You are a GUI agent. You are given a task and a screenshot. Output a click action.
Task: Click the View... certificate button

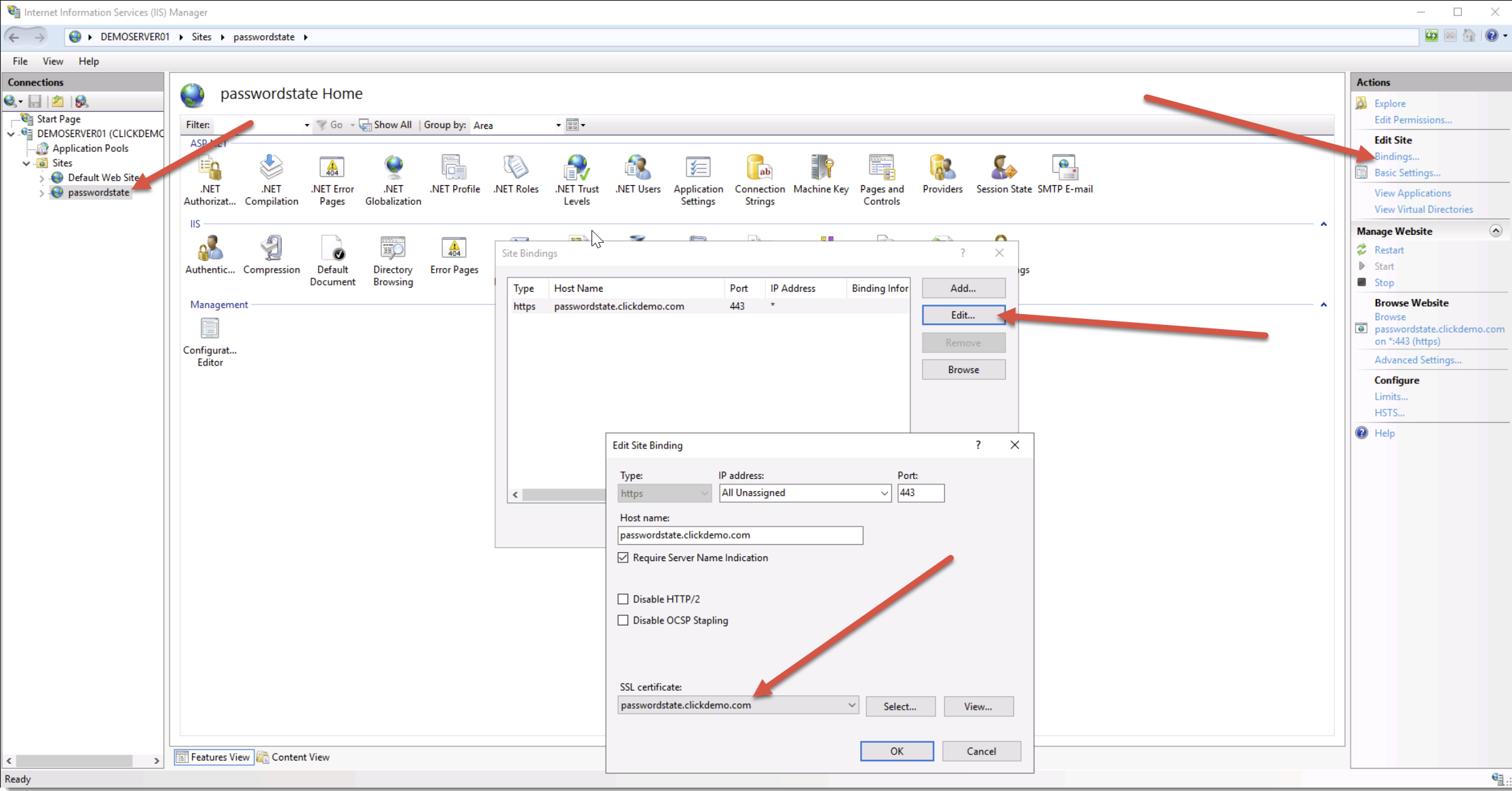(978, 706)
